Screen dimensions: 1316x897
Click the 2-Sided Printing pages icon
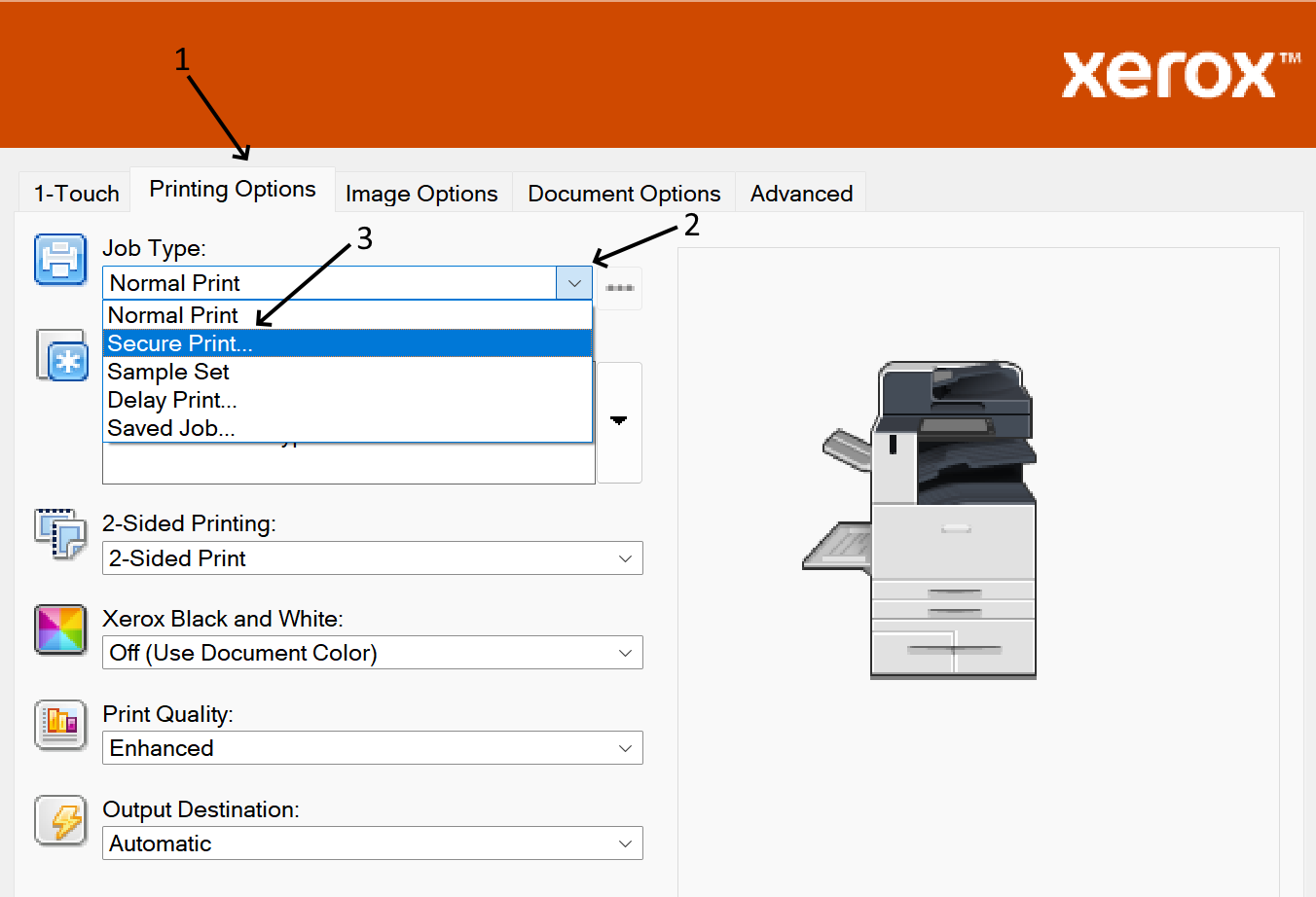click(60, 533)
